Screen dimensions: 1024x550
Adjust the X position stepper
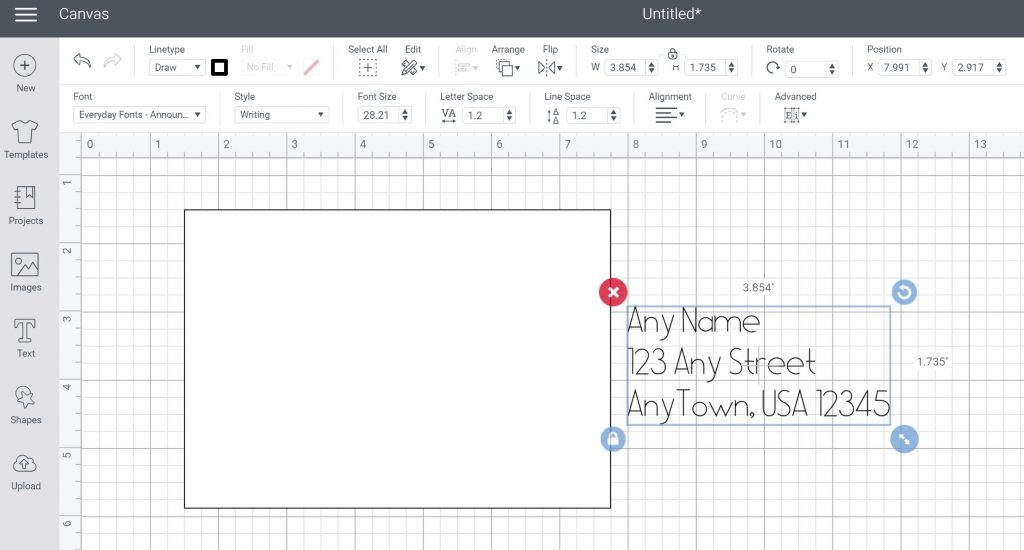pos(925,67)
